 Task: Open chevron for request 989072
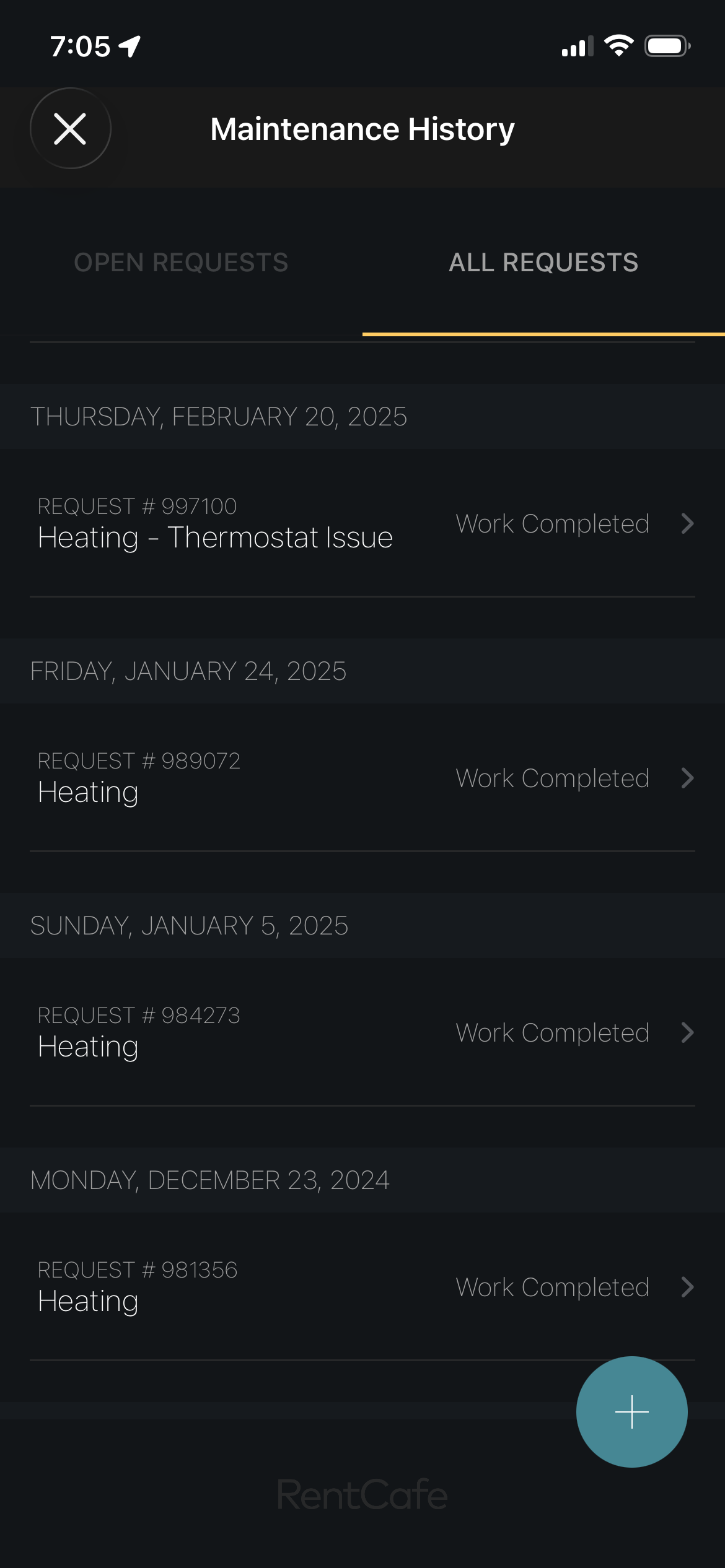pyautogui.click(x=687, y=778)
